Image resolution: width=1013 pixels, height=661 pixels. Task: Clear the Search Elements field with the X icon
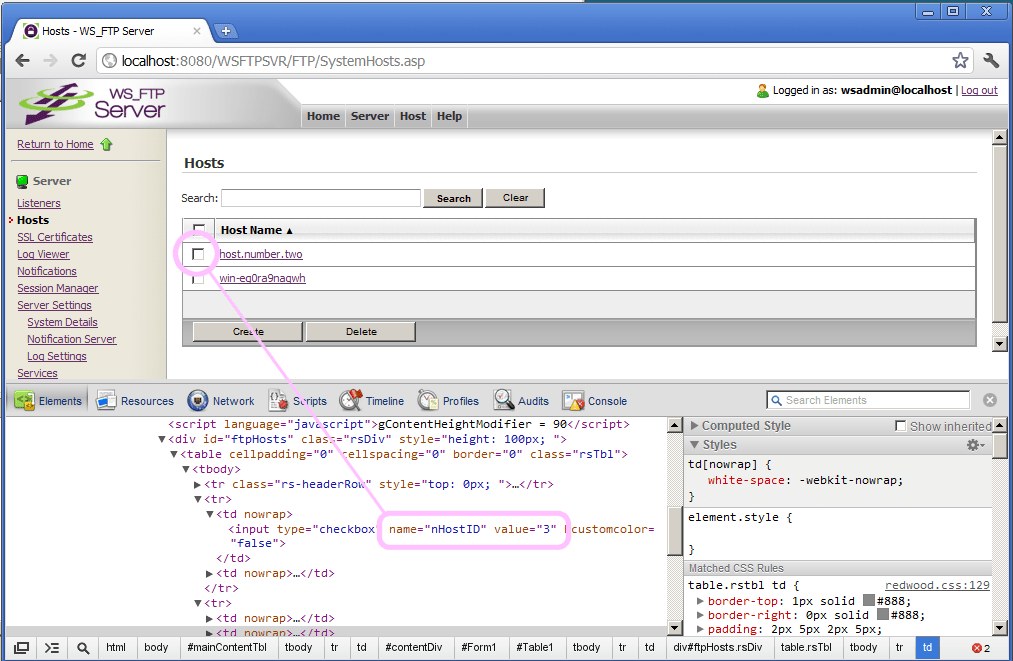(990, 400)
